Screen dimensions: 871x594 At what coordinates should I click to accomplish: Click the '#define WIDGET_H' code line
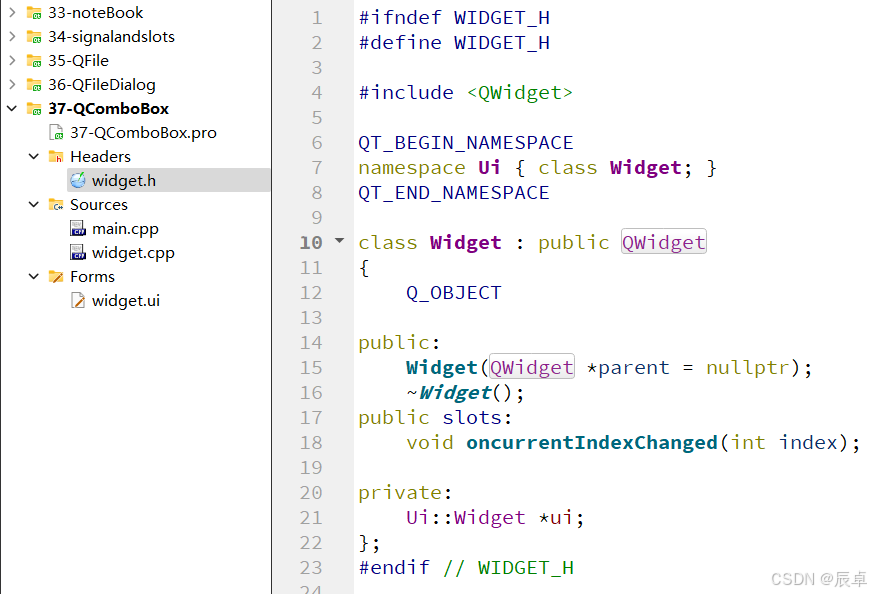tap(454, 43)
